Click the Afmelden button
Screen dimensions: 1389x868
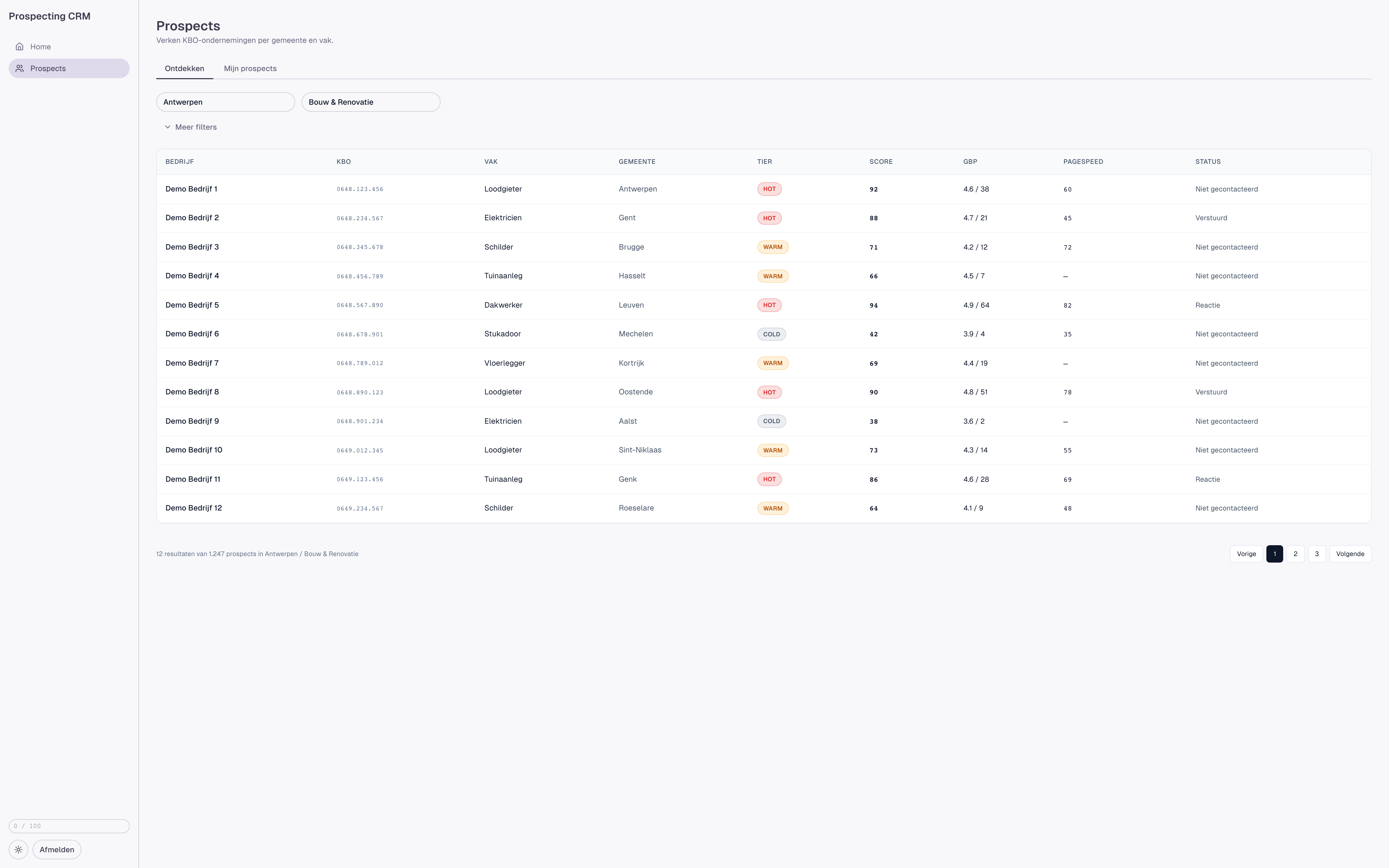(57, 850)
